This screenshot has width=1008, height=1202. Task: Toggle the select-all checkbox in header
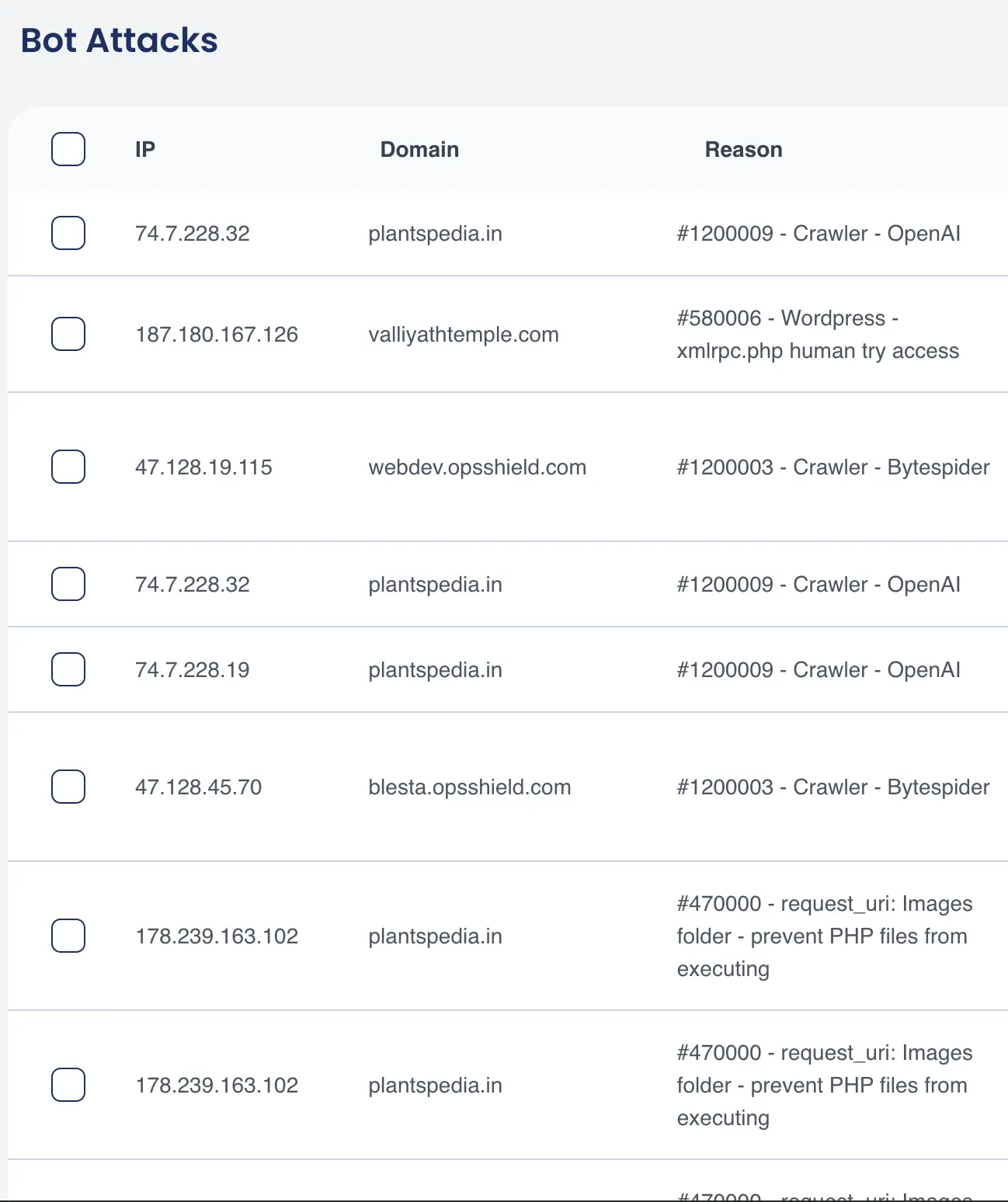[68, 149]
